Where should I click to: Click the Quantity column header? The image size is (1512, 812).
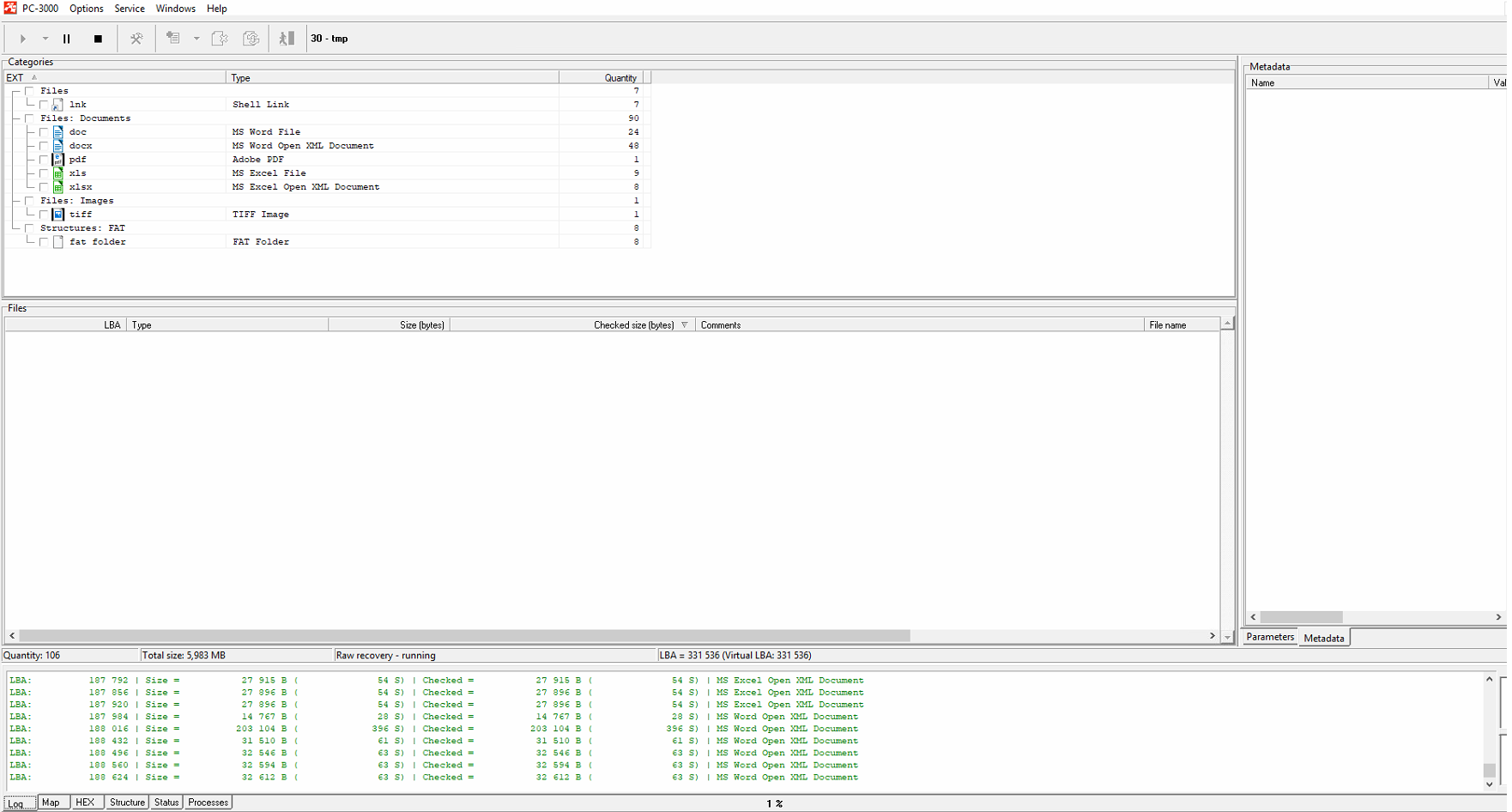(620, 78)
